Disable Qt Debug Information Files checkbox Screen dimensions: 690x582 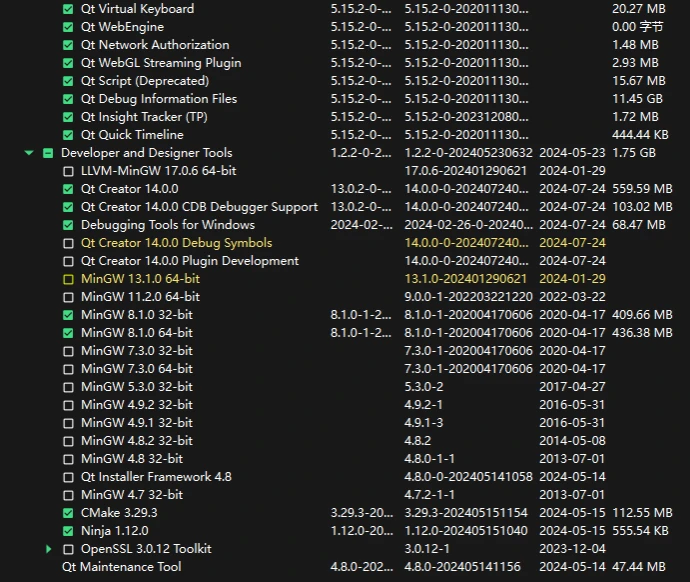pos(68,99)
